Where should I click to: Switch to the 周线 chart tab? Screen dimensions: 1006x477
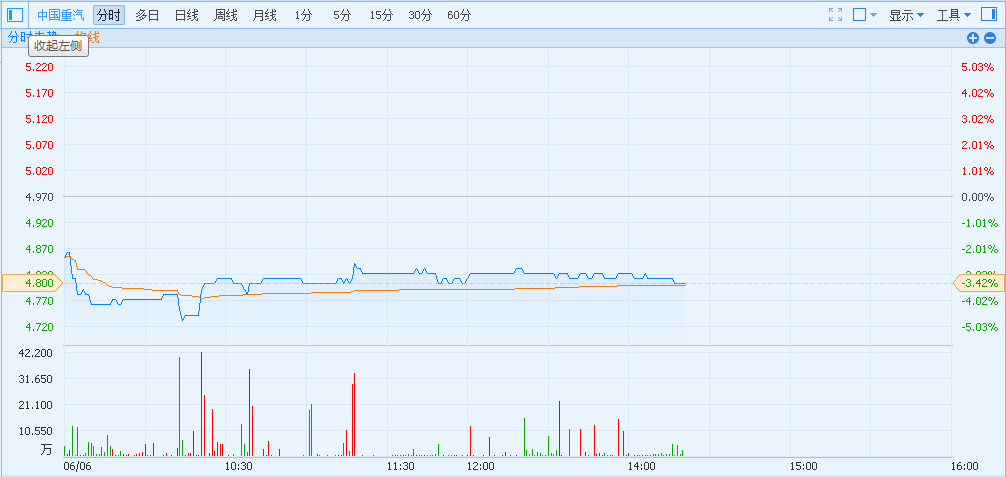click(225, 15)
